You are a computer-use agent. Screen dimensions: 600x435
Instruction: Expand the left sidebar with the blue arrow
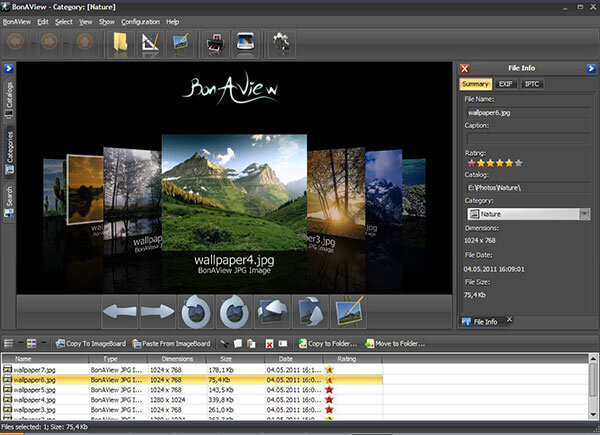point(7,69)
